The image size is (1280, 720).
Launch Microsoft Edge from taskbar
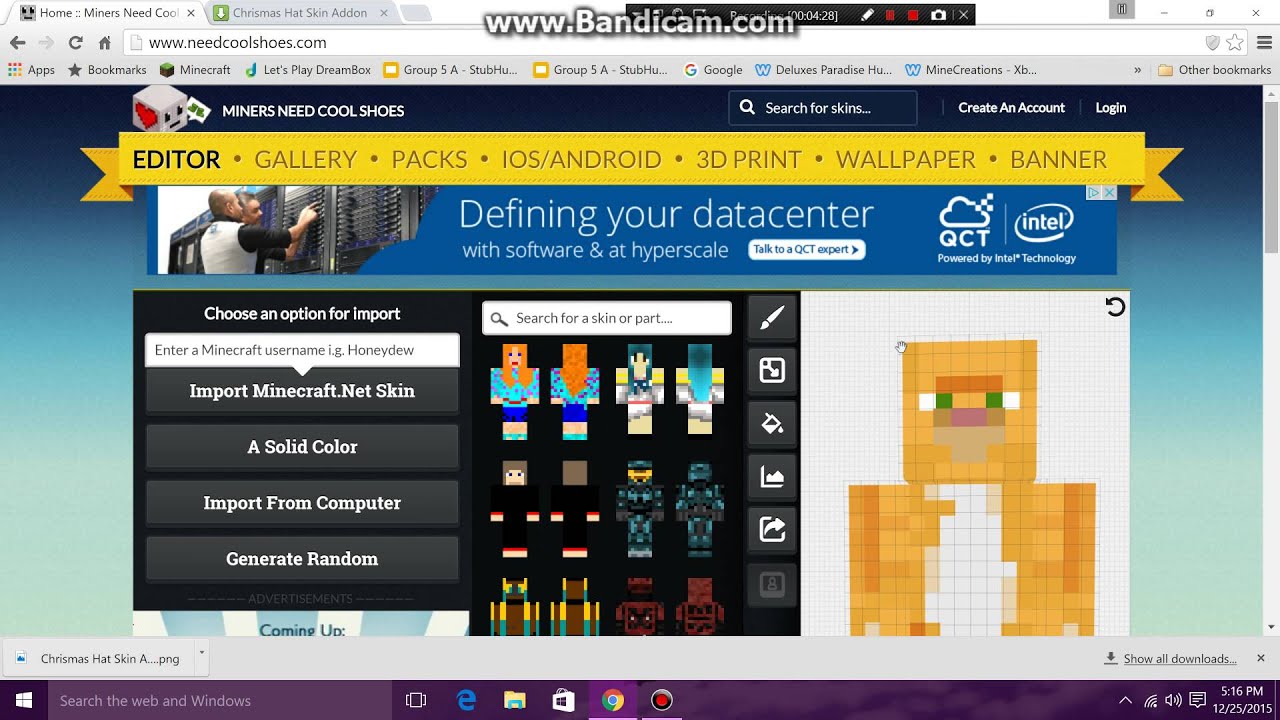[x=466, y=700]
